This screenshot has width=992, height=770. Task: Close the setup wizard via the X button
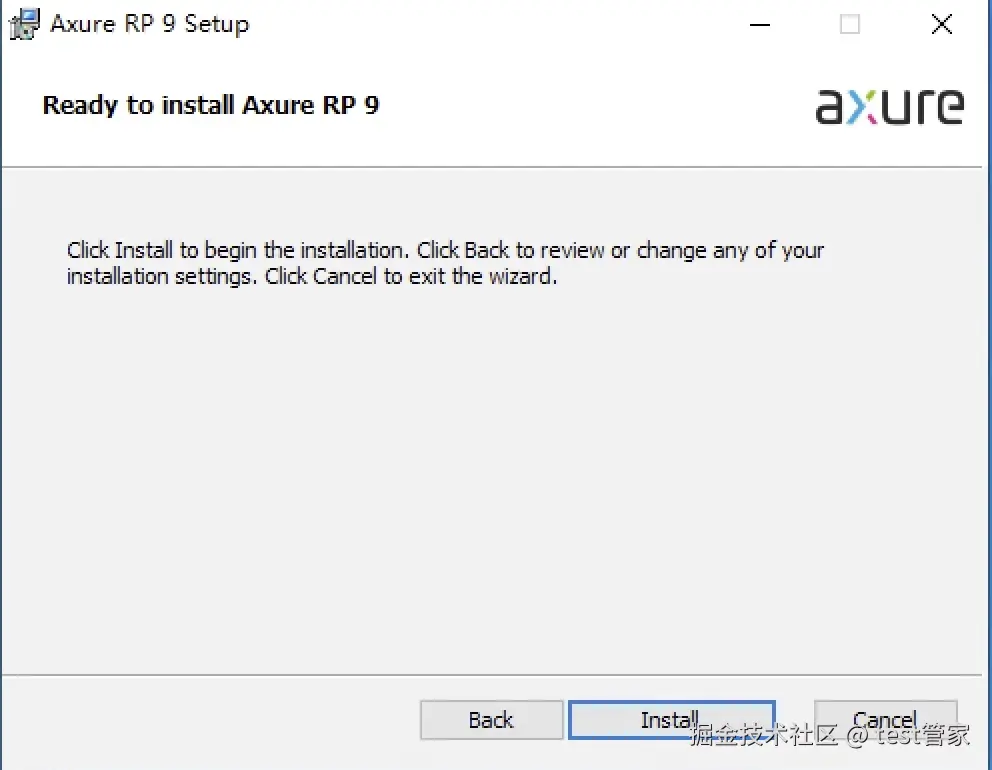941,24
